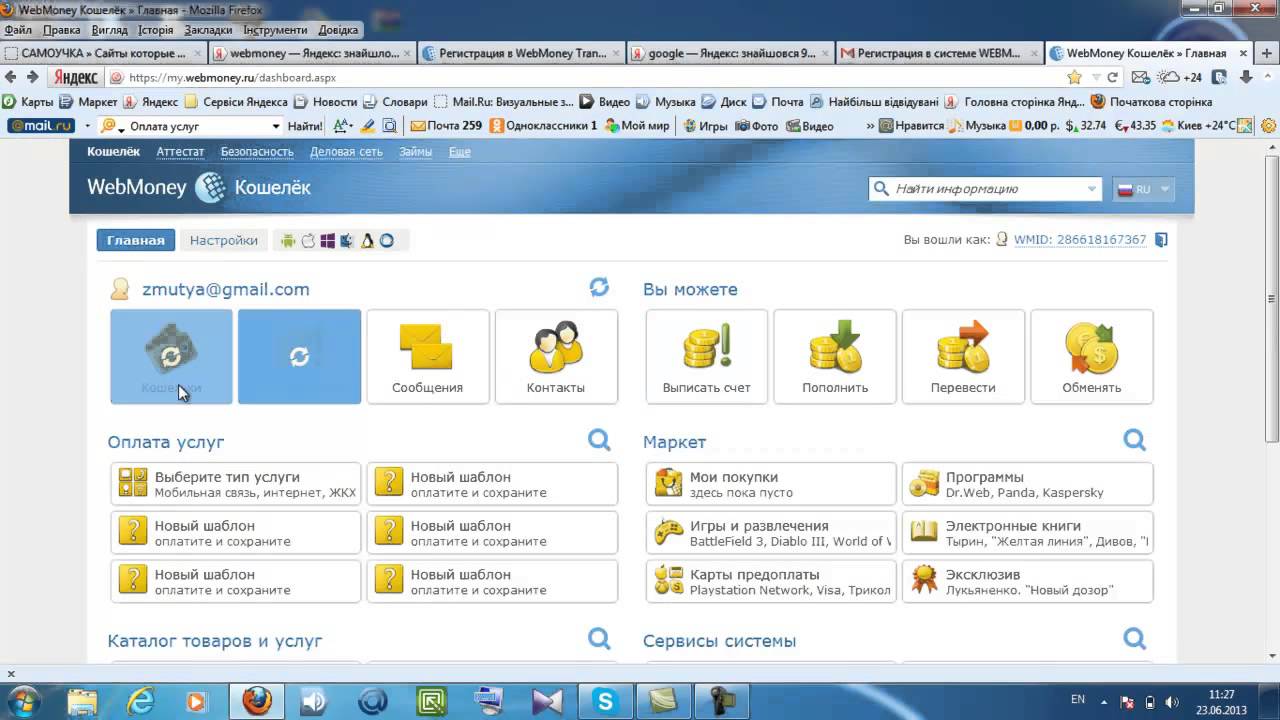
Task: Click search icon beside Сервисы системы heading
Action: [1134, 639]
